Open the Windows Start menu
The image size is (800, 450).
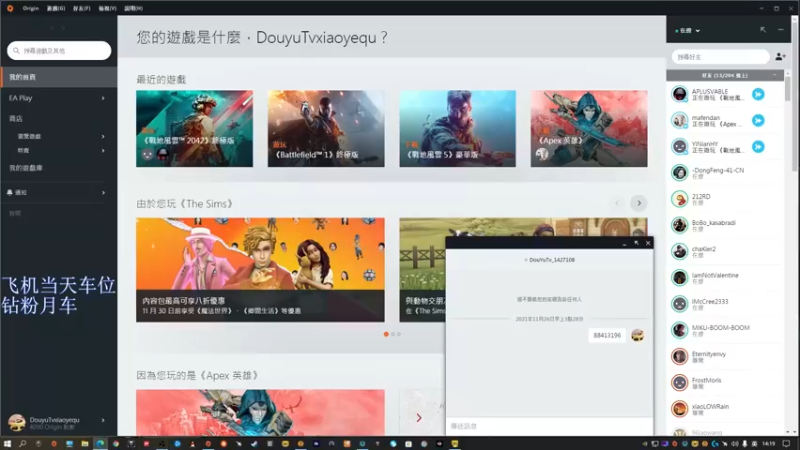click(x=7, y=444)
